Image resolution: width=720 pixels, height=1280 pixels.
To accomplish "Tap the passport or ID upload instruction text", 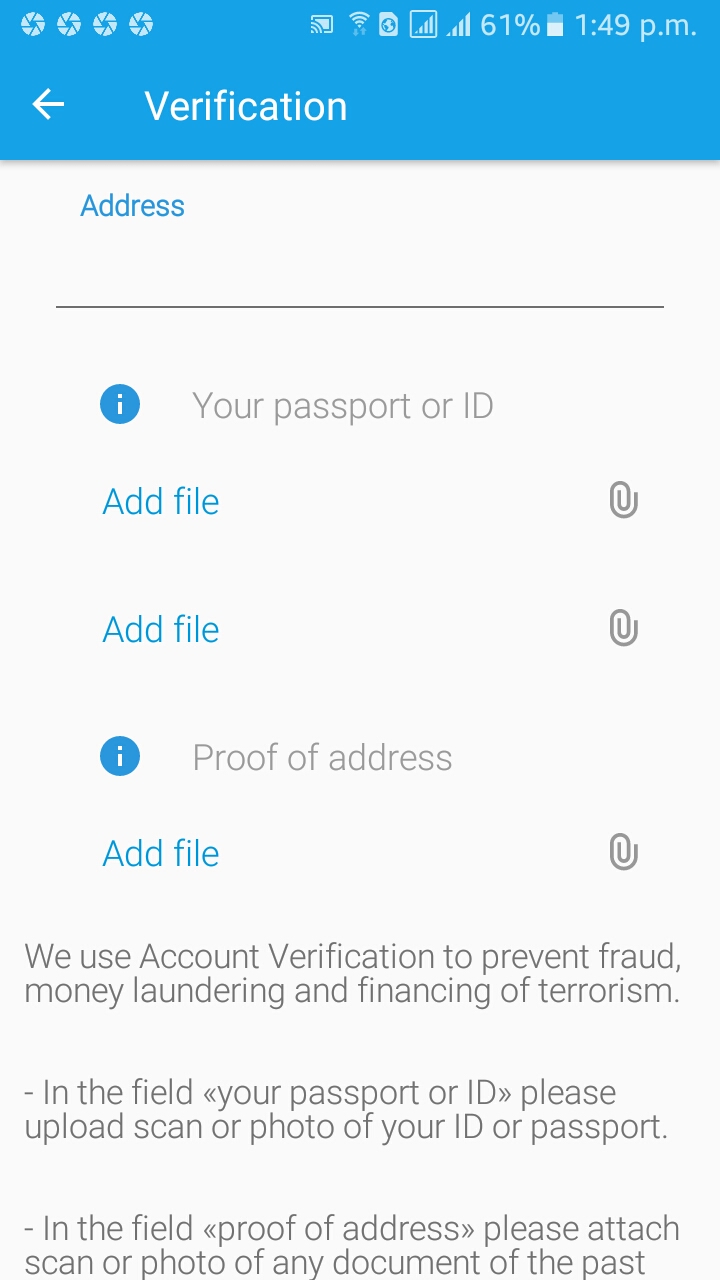I will pyautogui.click(x=346, y=1109).
